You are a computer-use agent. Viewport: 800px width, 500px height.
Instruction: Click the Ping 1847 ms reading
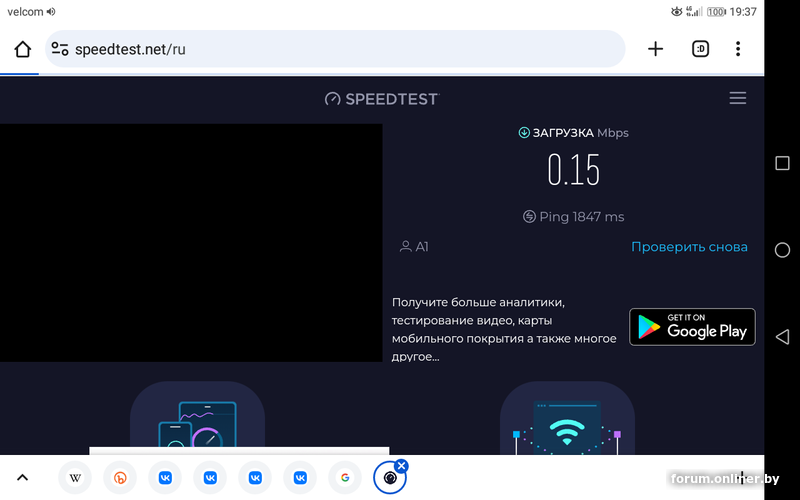coord(581,217)
